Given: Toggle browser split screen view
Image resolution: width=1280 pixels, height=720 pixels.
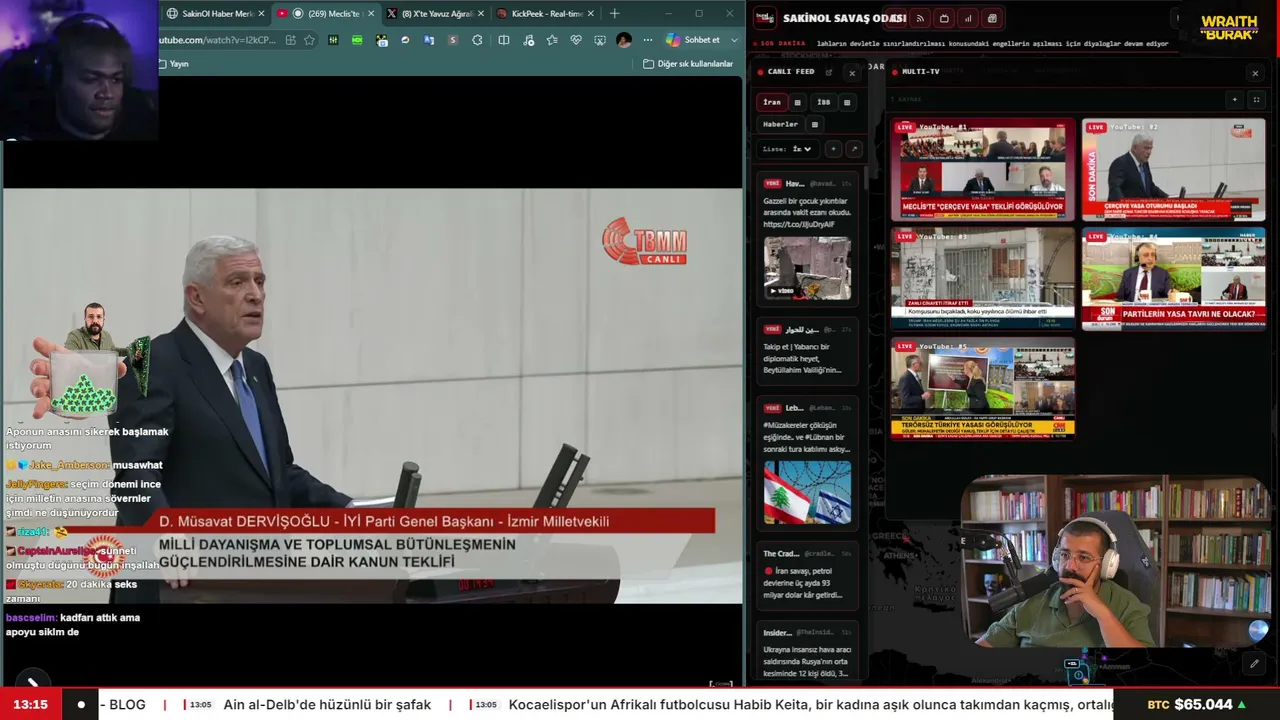Looking at the screenshot, I should (504, 40).
